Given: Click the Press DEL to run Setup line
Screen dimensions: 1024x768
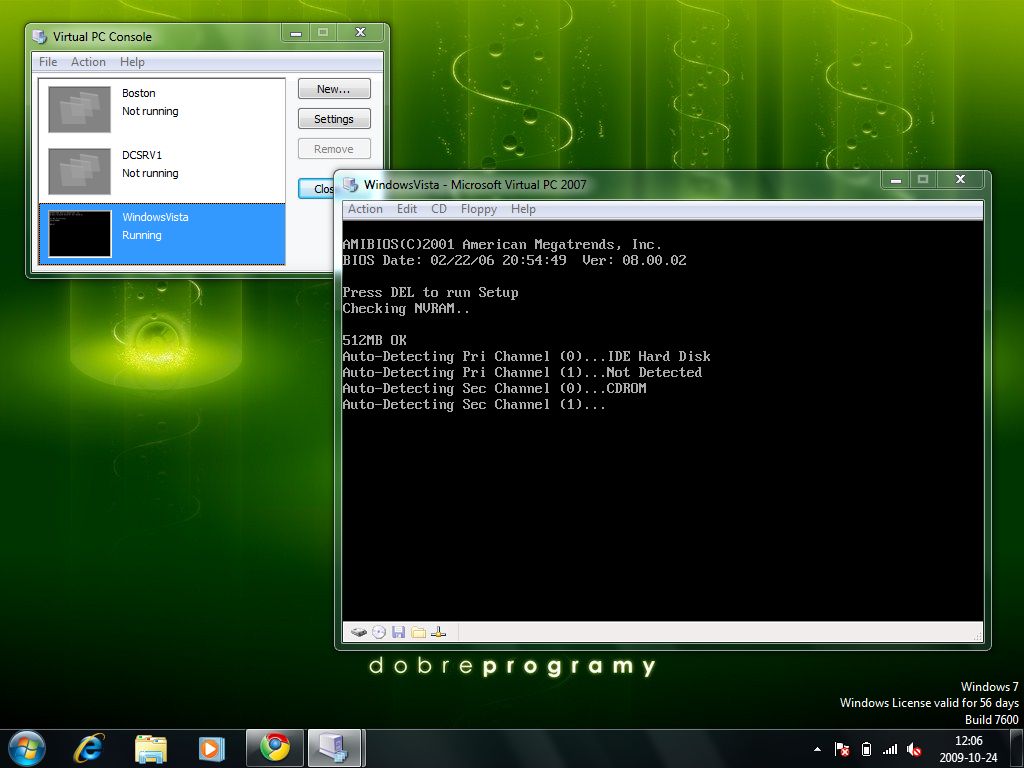Looking at the screenshot, I should (x=430, y=293).
